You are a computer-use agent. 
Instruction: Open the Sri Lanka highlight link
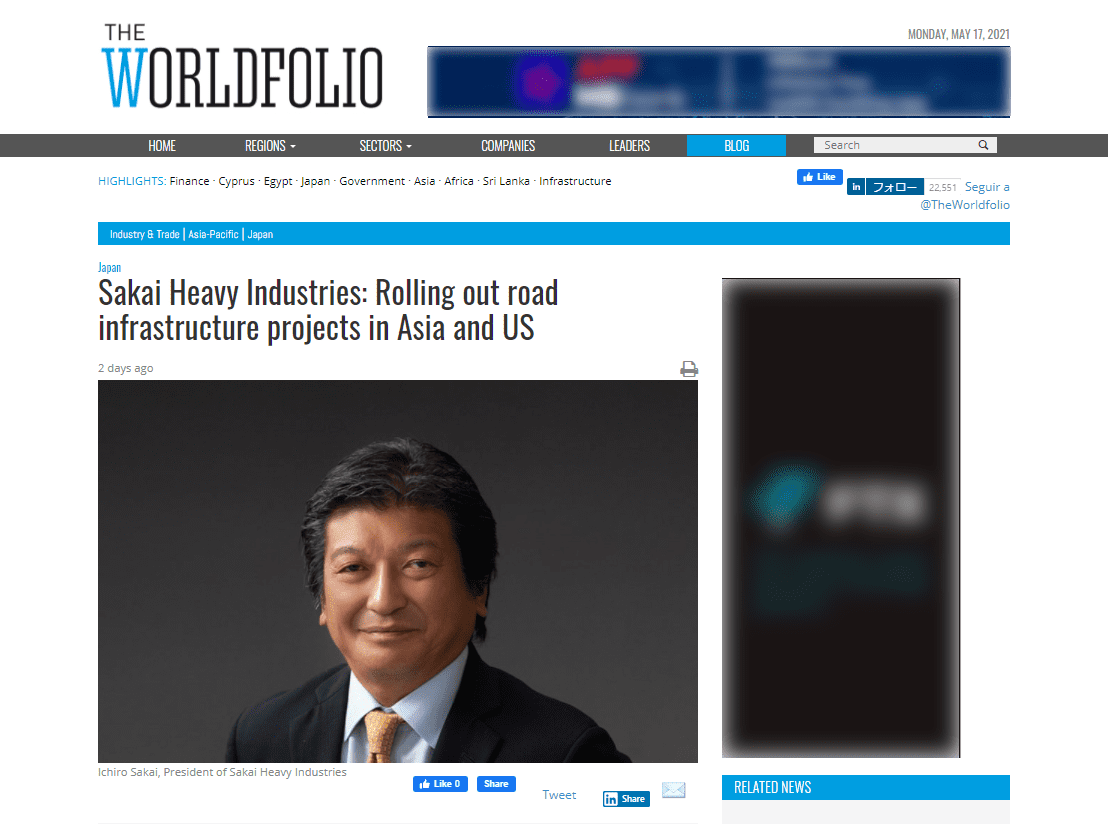[x=506, y=181]
